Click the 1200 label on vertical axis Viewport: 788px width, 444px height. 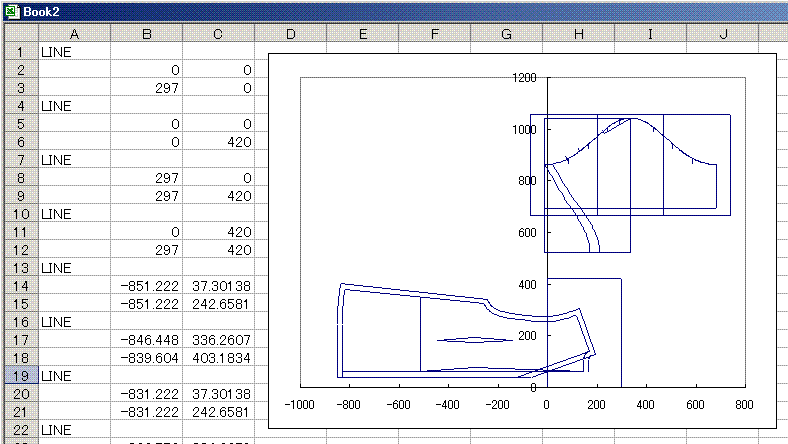coord(524,78)
